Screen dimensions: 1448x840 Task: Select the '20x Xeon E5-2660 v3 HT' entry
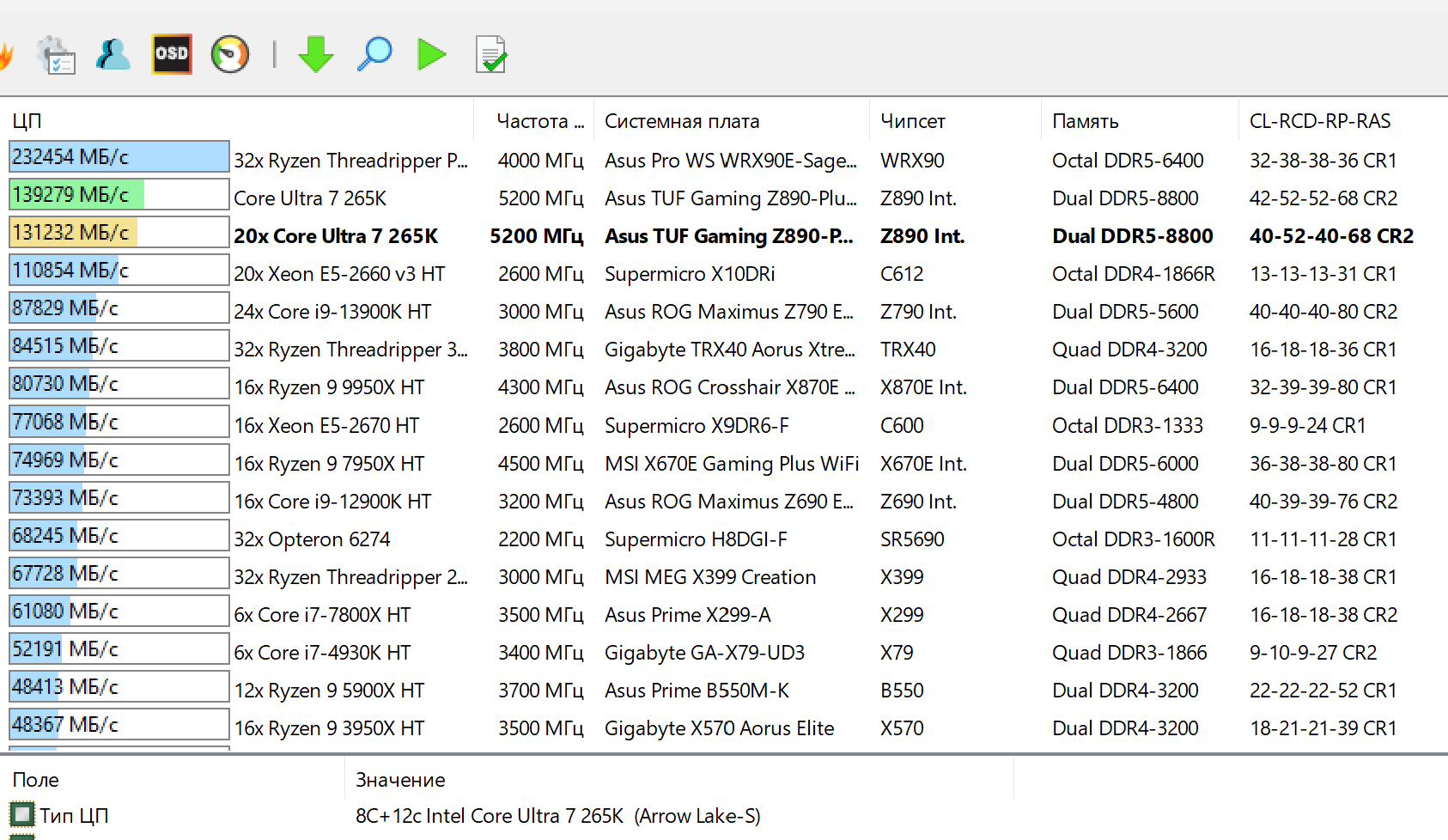point(339,274)
